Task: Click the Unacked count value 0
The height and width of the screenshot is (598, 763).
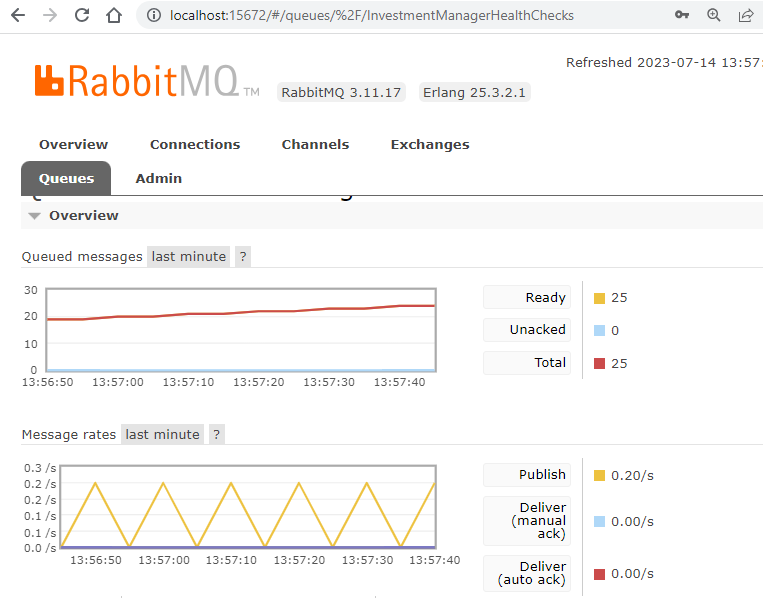Action: tap(615, 331)
